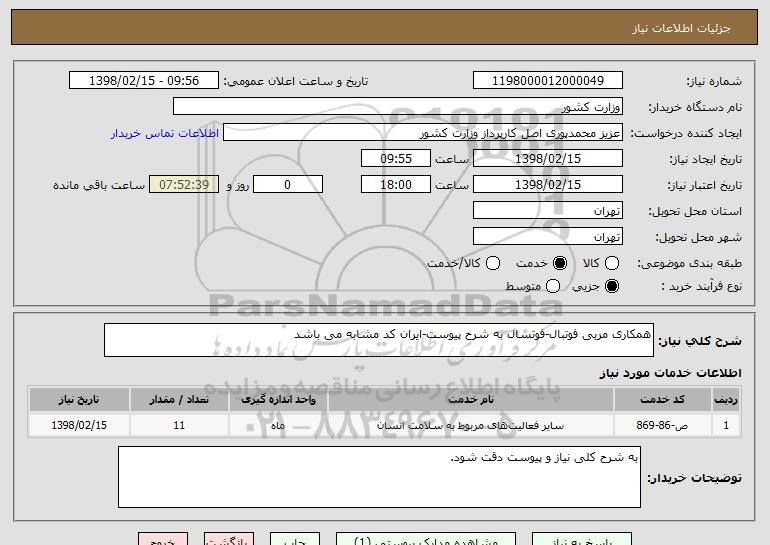The image size is (770, 545).
Task: Click the وزارت کشور buyer name field
Action: [398, 107]
